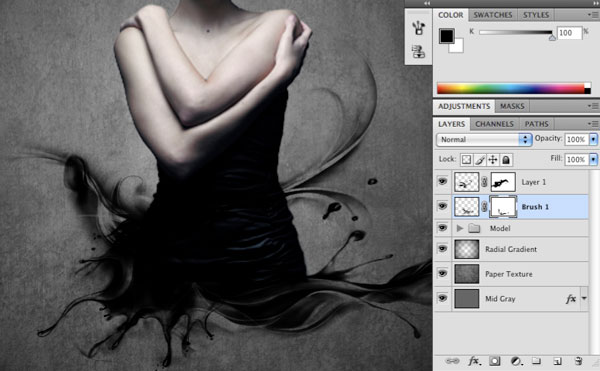This screenshot has height=371, width=600.
Task: Switch to the Styles tab
Action: point(536,15)
